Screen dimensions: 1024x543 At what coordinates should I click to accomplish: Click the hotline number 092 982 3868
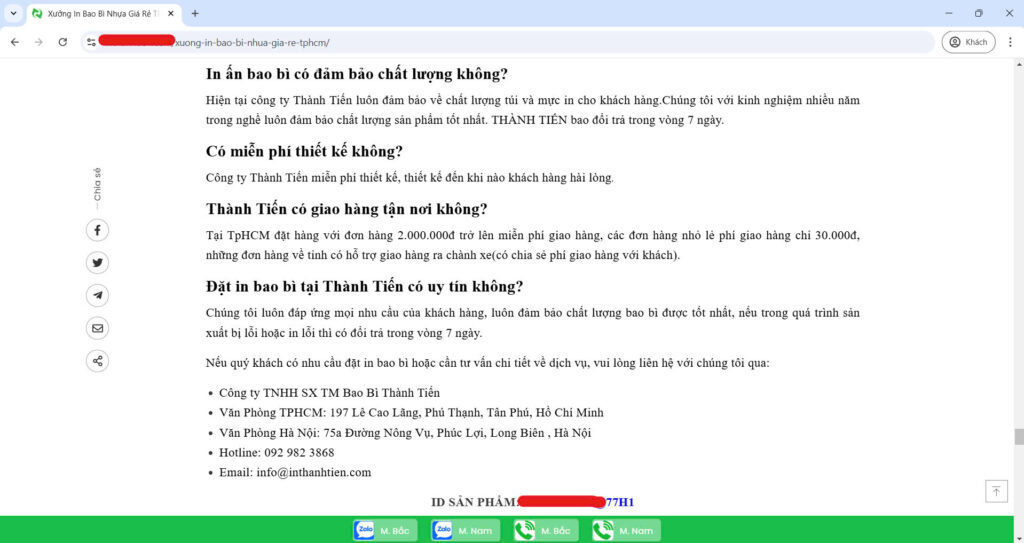coord(299,452)
